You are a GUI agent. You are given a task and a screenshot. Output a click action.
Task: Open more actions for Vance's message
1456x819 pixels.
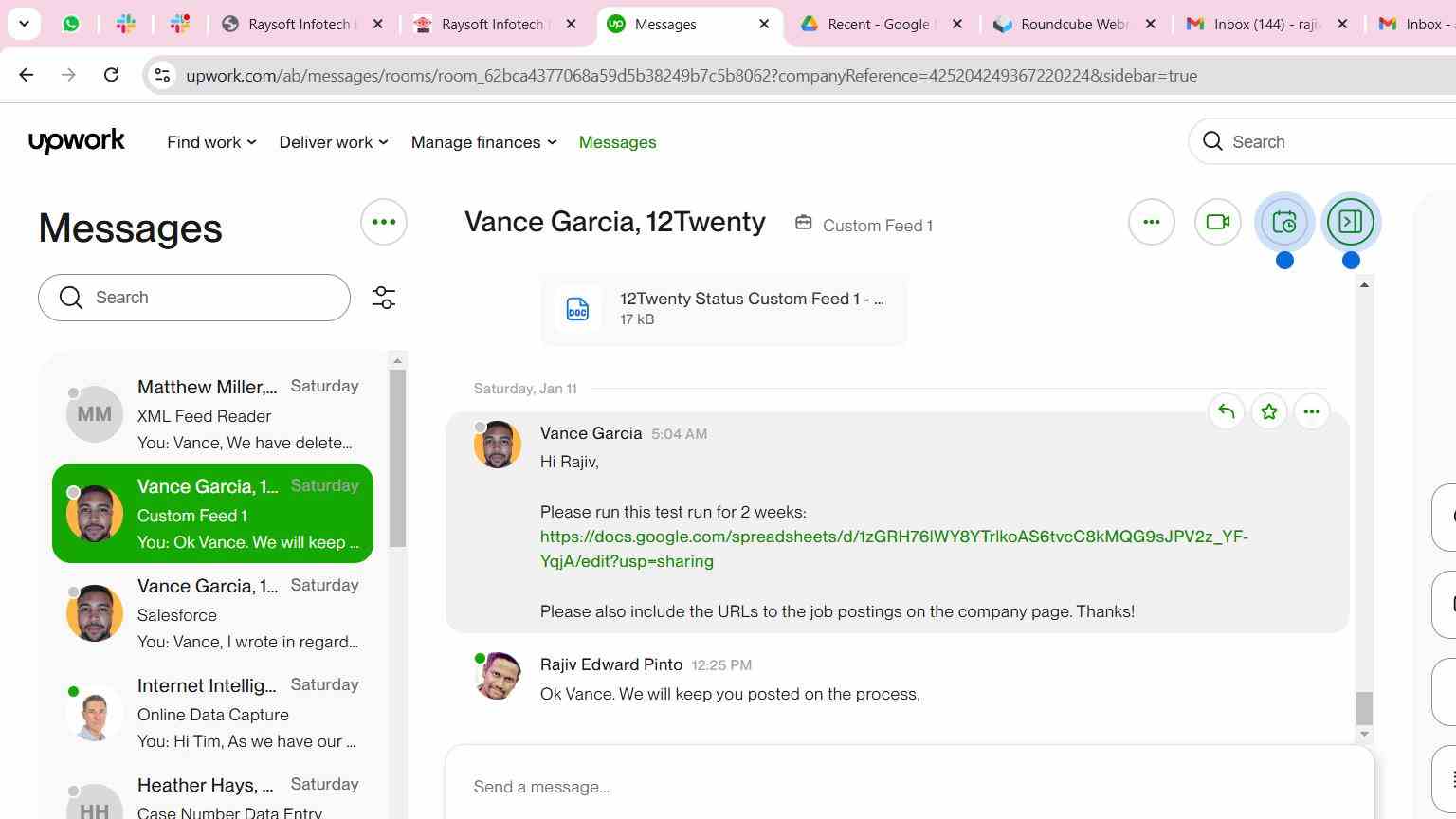click(1312, 411)
